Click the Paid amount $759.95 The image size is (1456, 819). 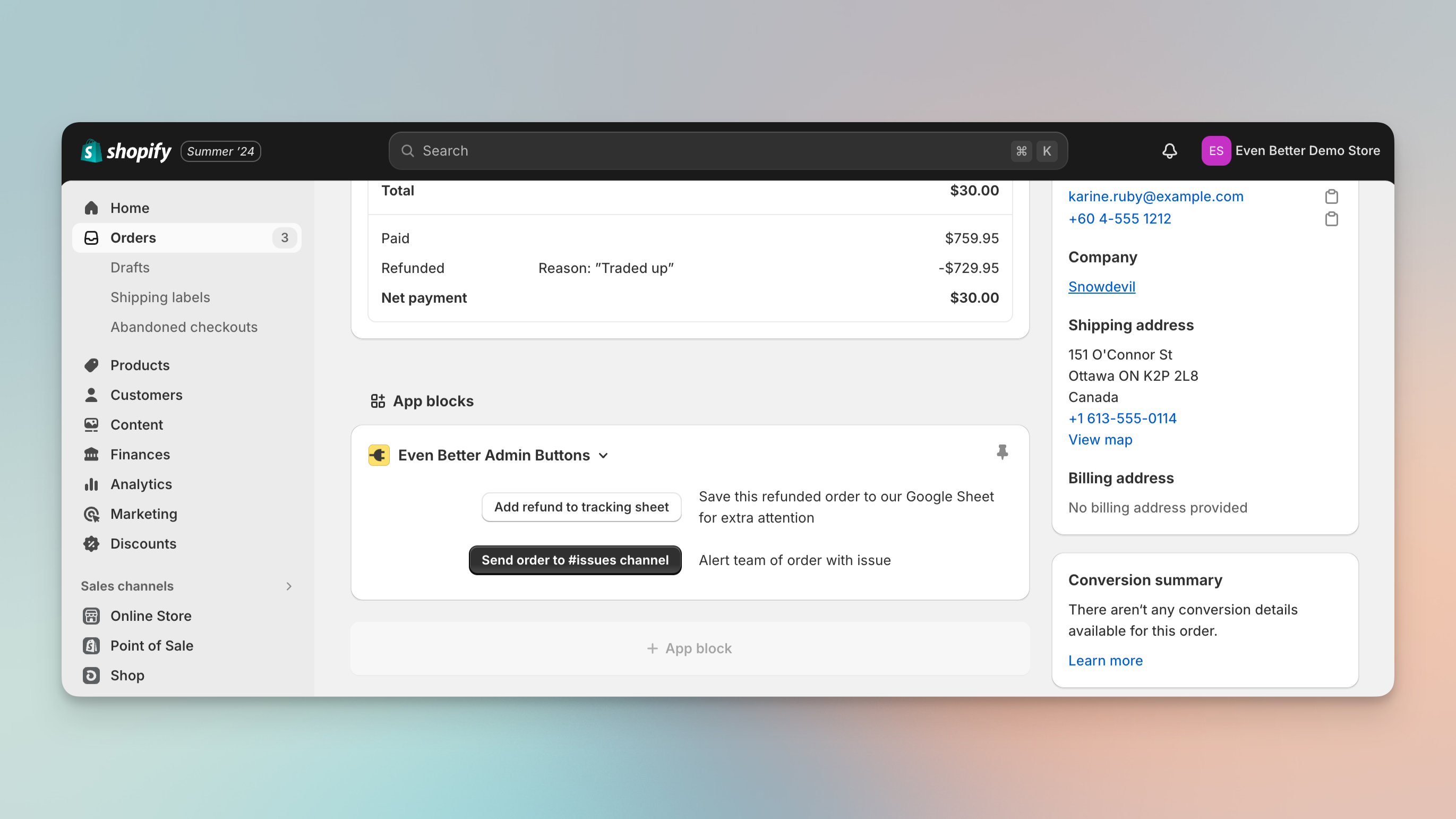tap(972, 238)
